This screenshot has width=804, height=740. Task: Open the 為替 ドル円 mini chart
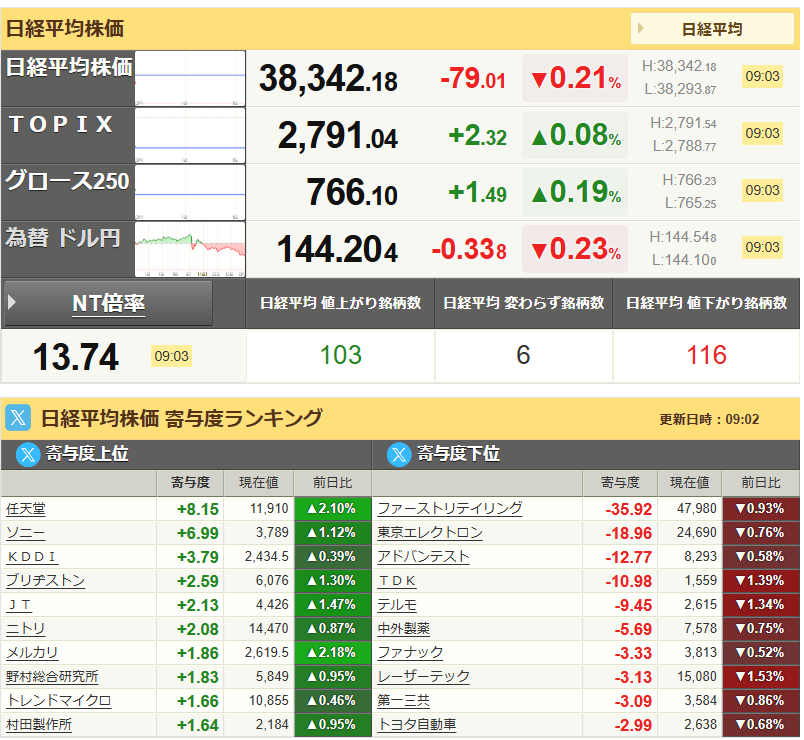click(190, 249)
